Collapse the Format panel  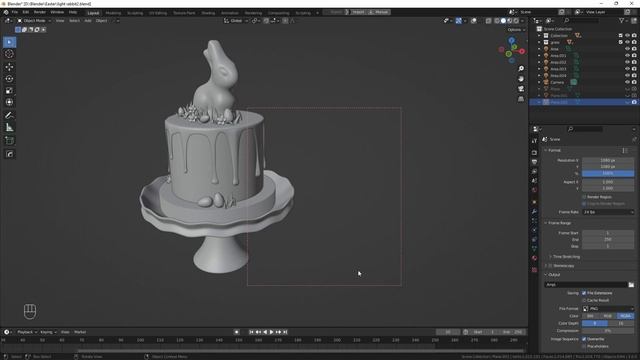[554, 150]
